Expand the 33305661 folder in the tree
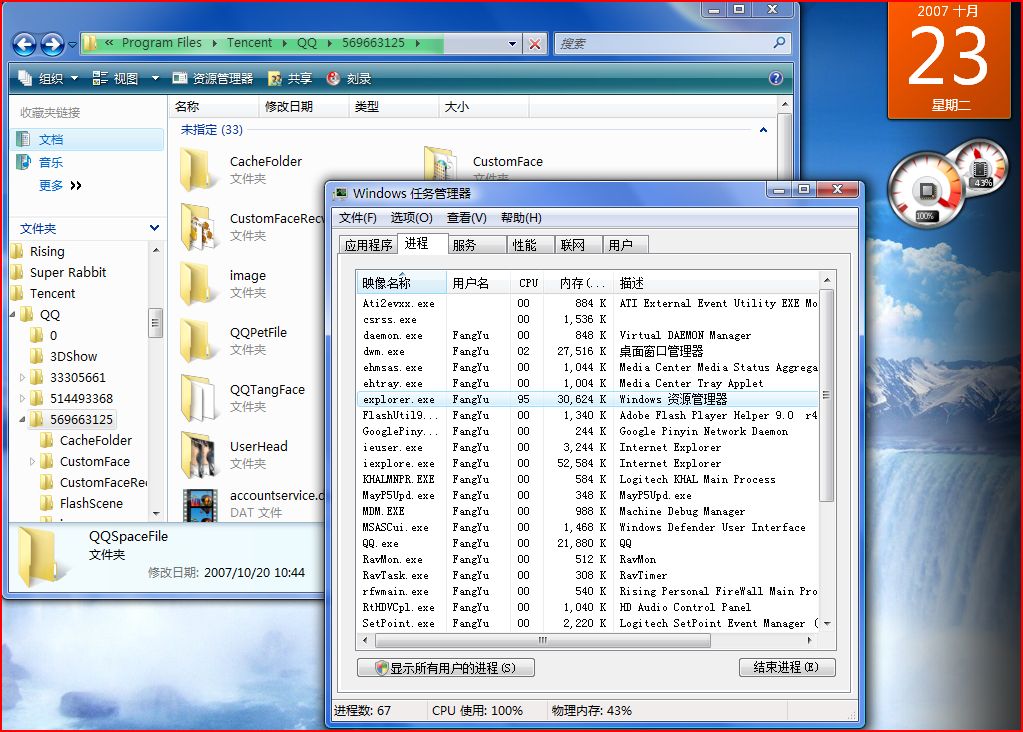Viewport: 1023px width, 732px height. click(x=23, y=378)
